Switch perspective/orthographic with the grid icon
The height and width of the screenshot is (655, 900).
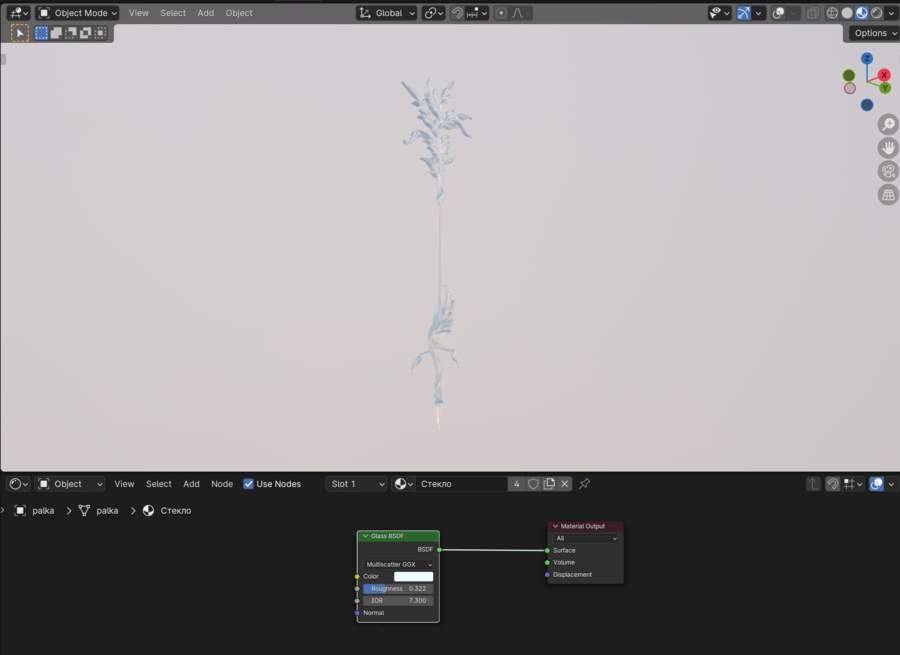(887, 195)
